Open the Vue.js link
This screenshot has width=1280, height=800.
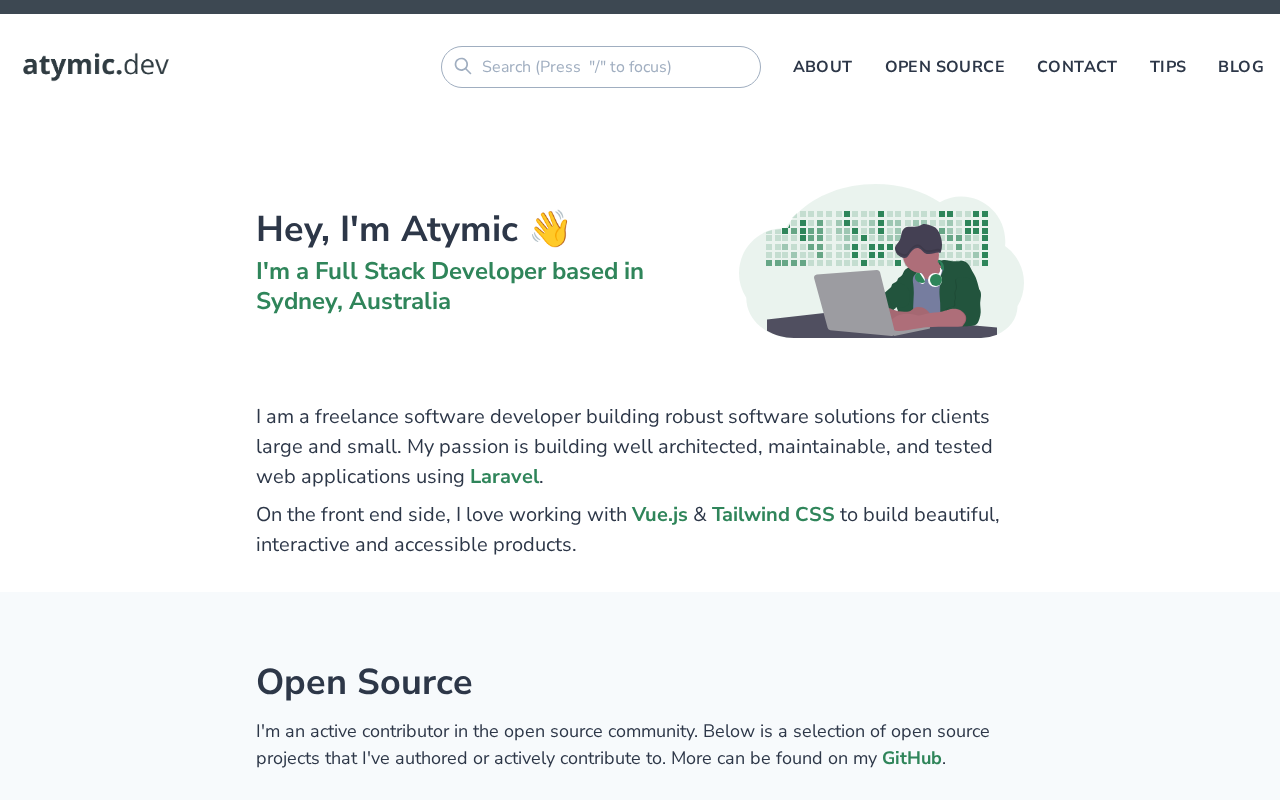(x=659, y=515)
